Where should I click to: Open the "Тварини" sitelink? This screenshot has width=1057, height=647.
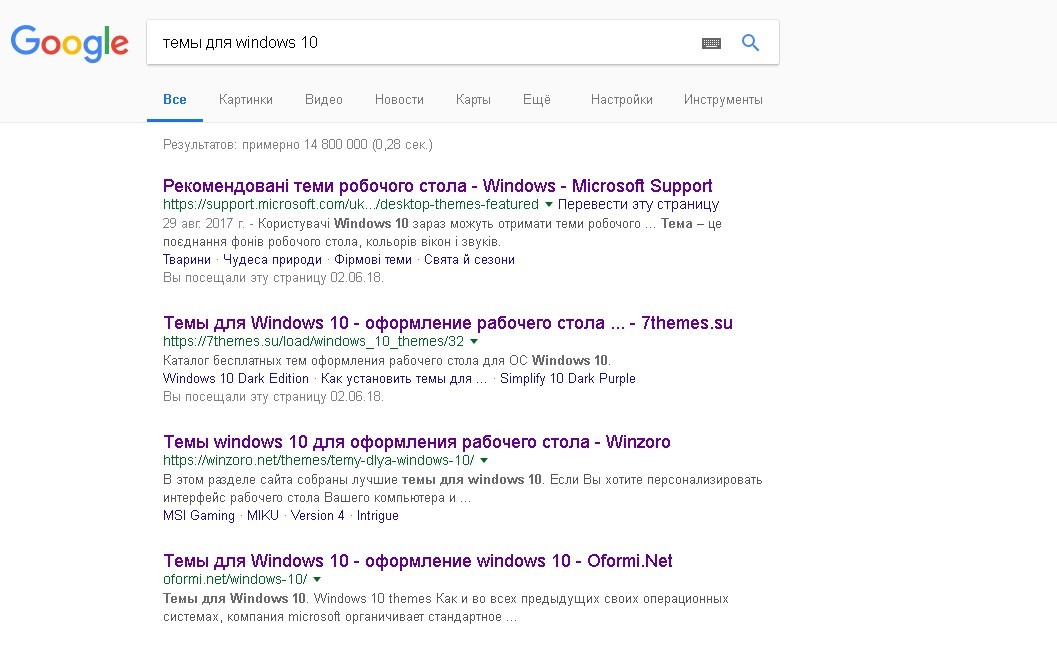(187, 259)
